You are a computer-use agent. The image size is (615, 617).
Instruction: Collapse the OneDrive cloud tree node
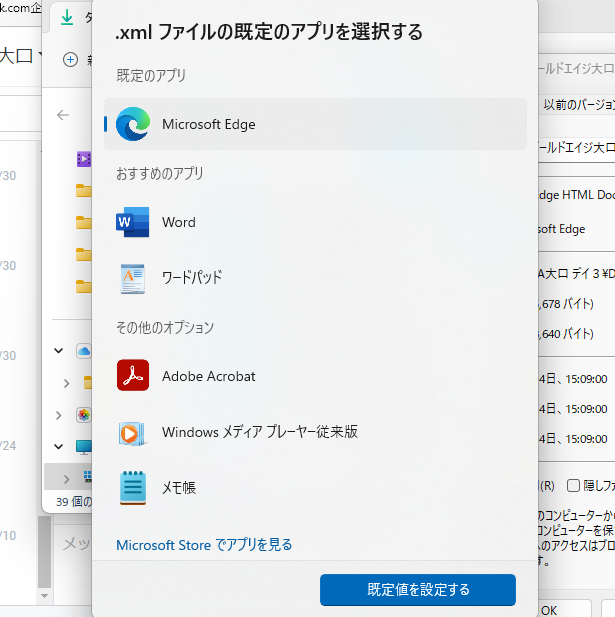[x=58, y=351]
